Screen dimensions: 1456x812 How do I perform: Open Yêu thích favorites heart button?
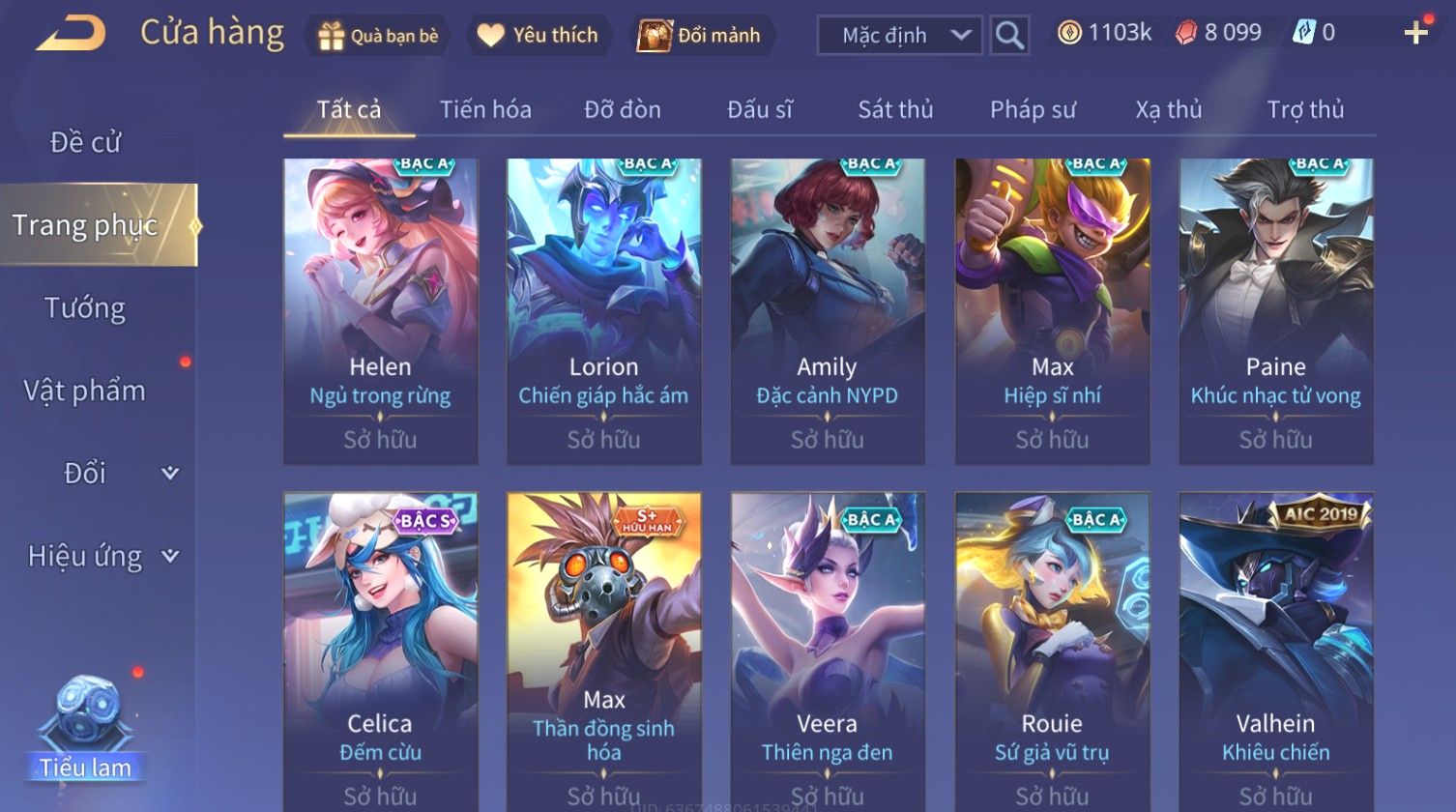[x=538, y=36]
